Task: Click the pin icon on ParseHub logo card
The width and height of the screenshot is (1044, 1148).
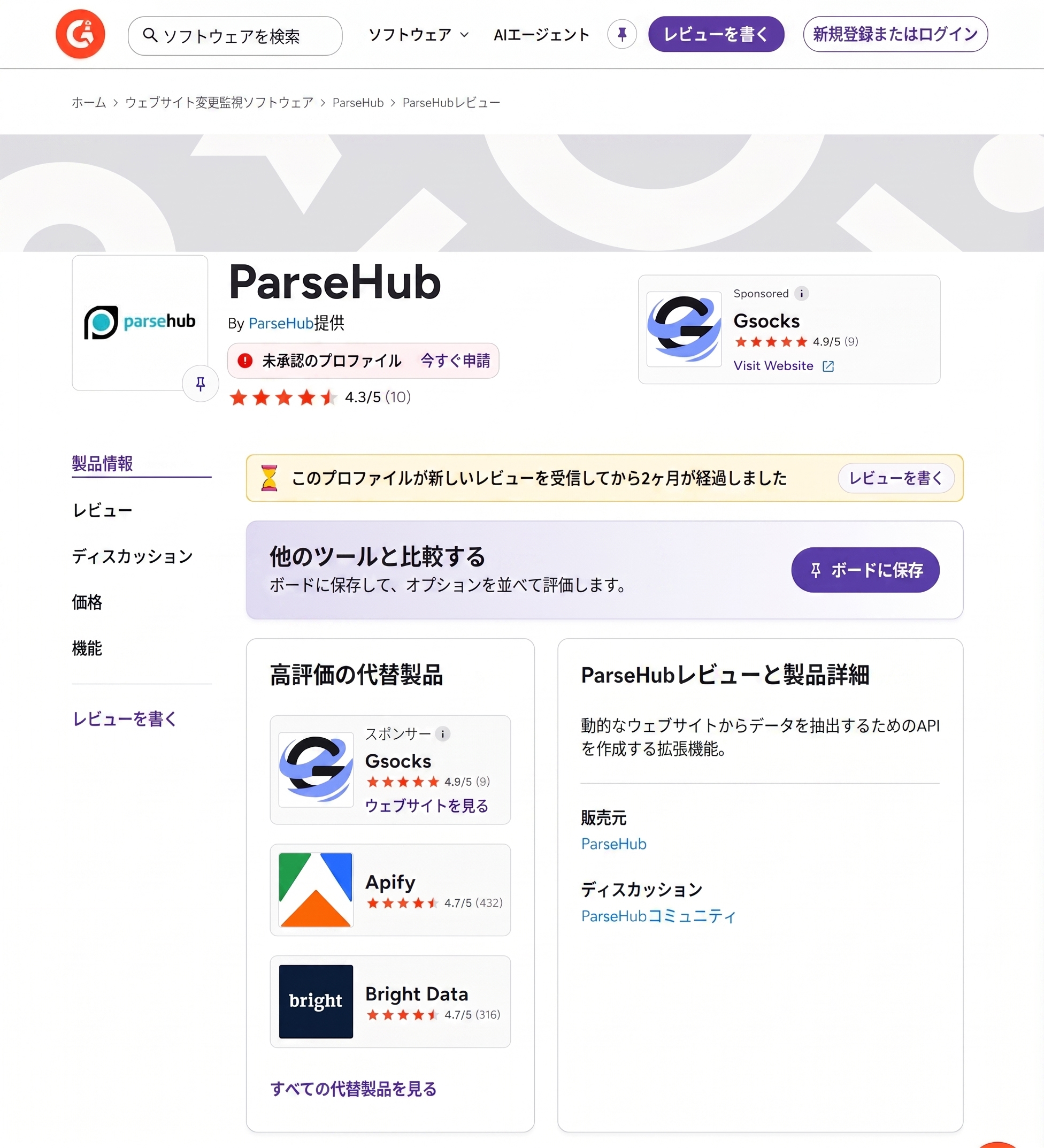Action: pyautogui.click(x=201, y=384)
